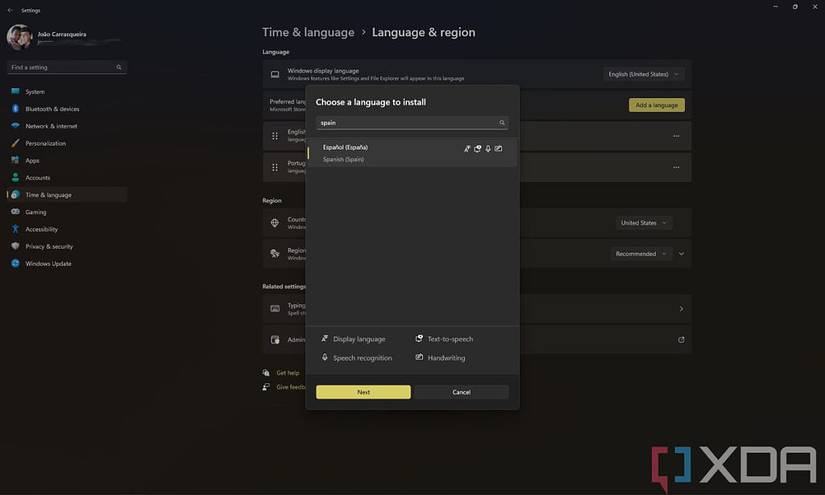Select Time & language in sidebar

(x=66, y=195)
